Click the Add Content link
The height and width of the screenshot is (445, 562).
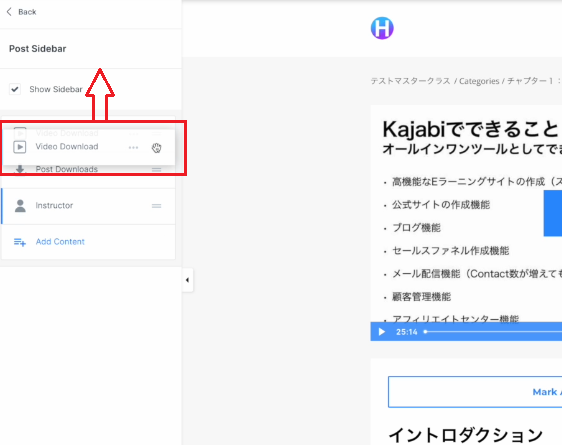(60, 242)
